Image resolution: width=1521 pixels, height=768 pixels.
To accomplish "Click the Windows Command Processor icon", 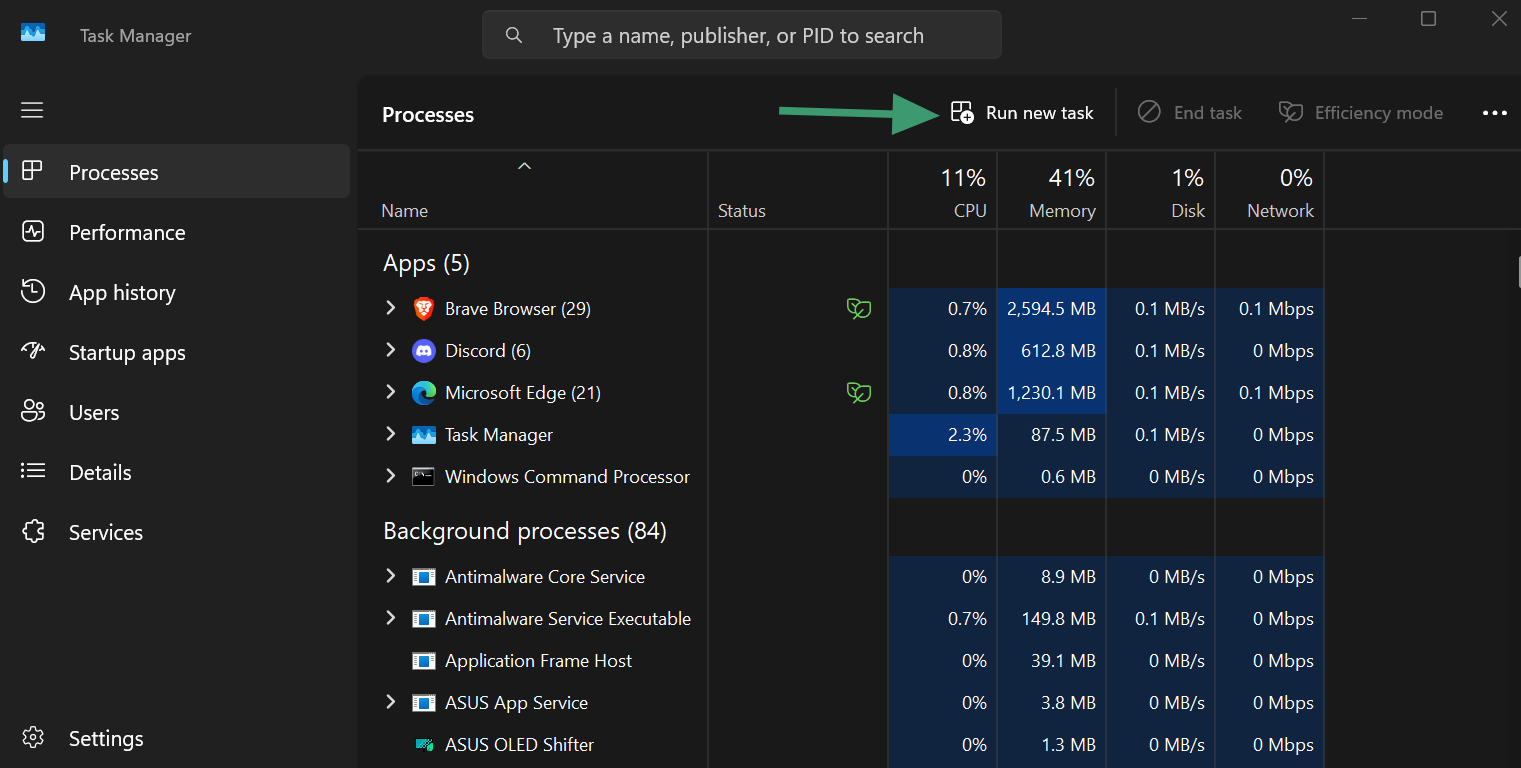I will click(x=423, y=477).
